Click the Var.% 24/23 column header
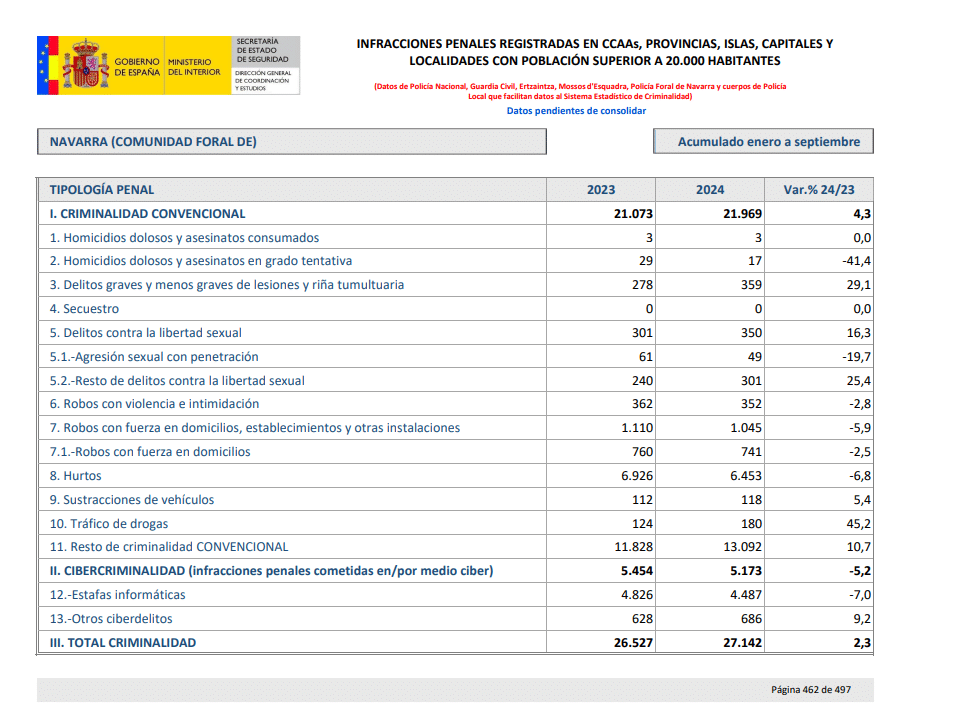This screenshot has height=721, width=979. (819, 189)
